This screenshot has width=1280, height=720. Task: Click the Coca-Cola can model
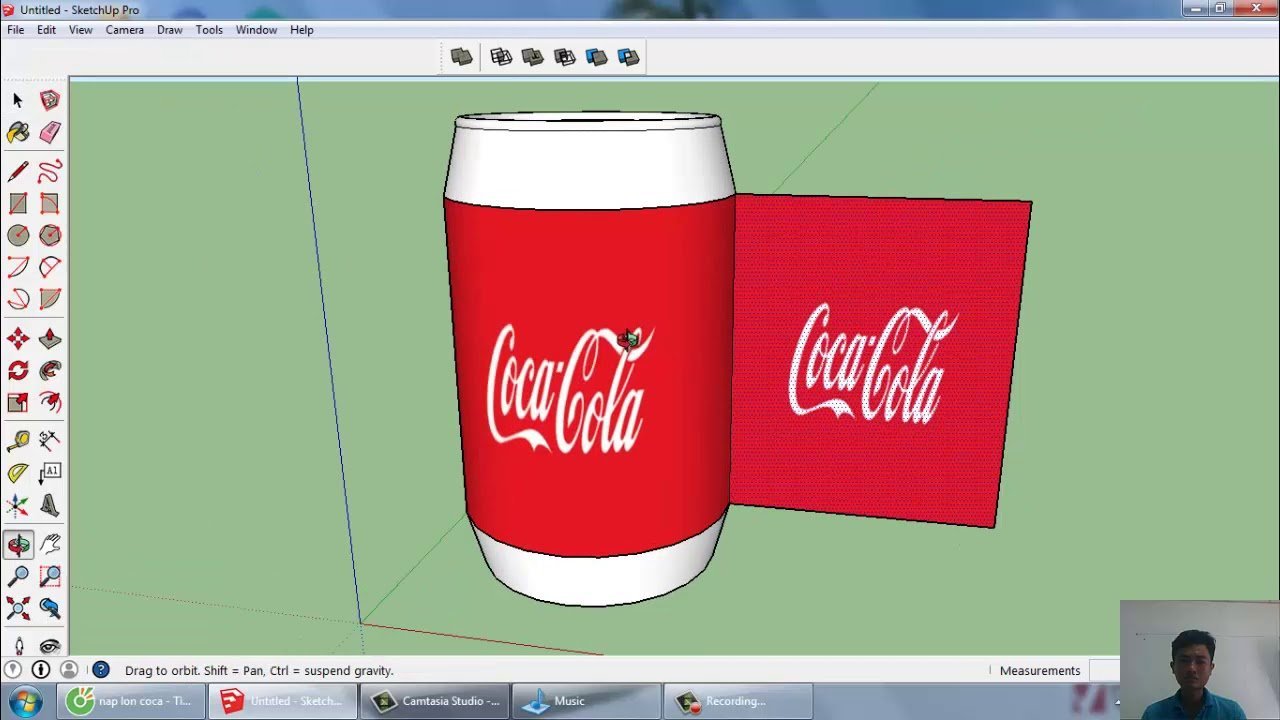591,360
